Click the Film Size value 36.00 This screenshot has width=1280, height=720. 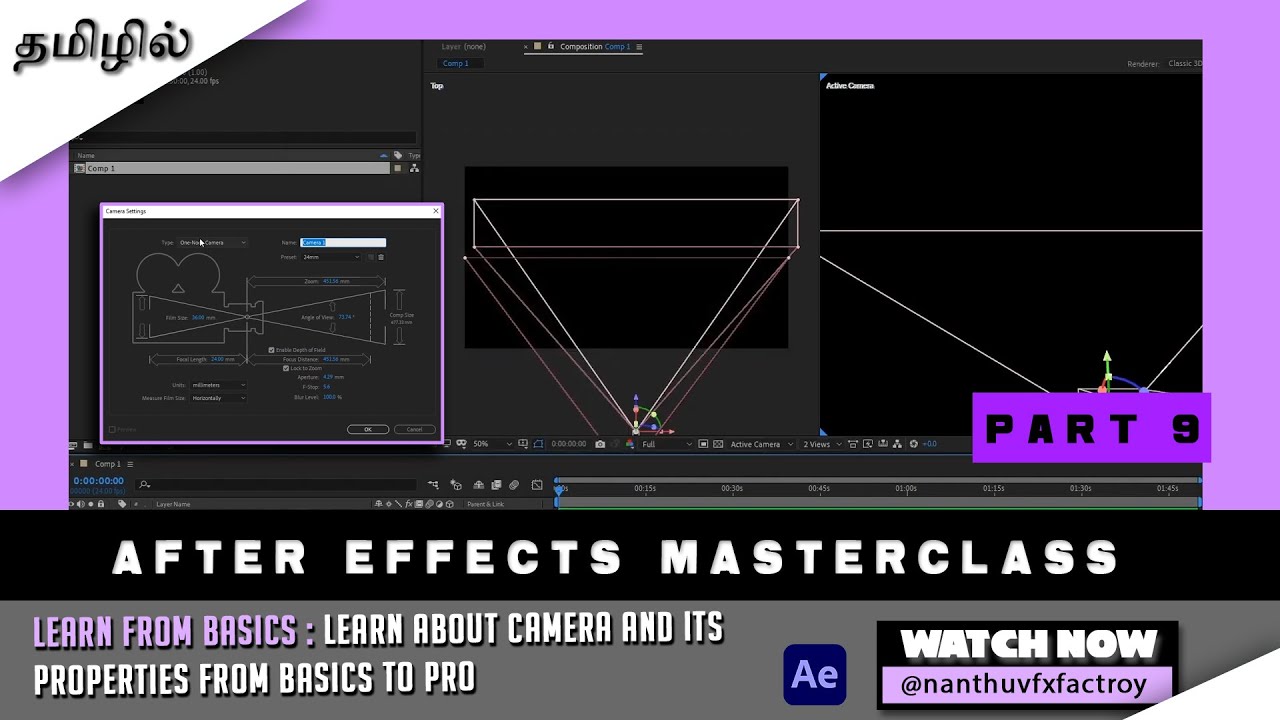[x=198, y=318]
